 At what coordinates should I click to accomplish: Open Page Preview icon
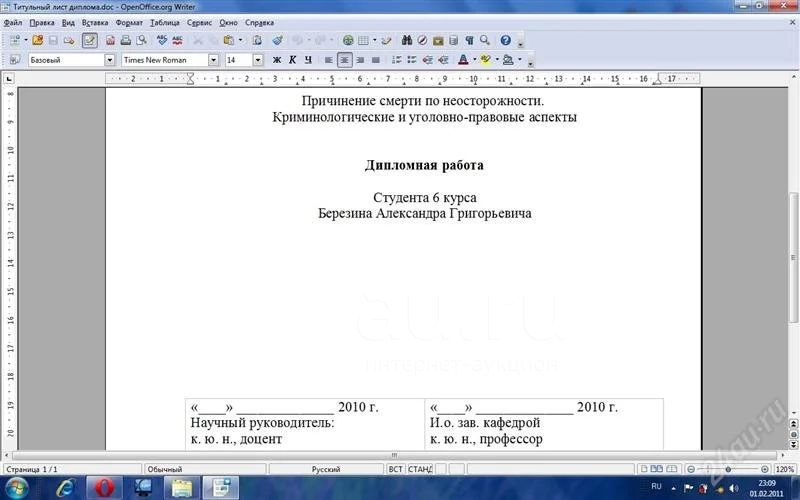tap(142, 40)
